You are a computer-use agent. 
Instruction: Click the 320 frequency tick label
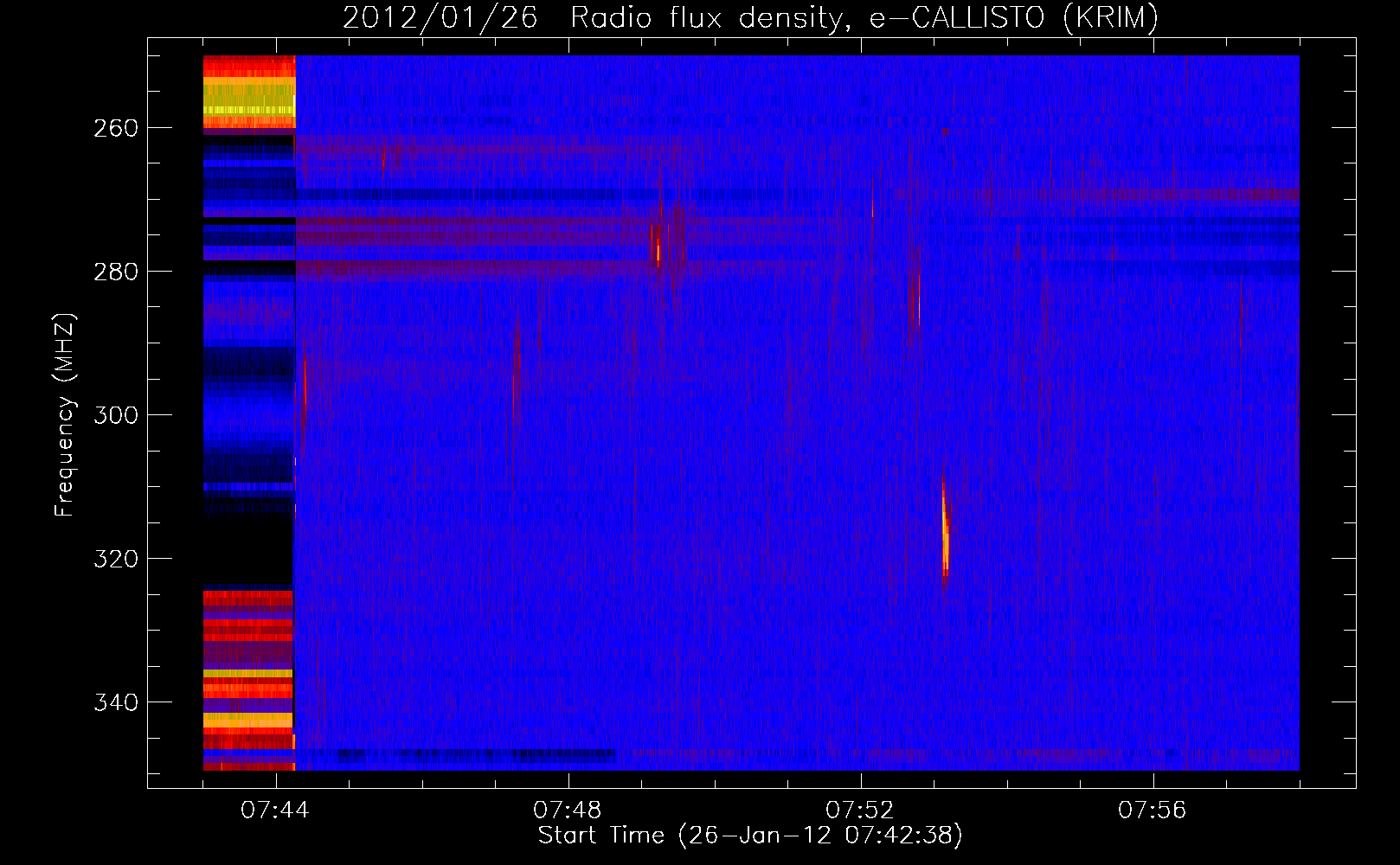coord(116,559)
